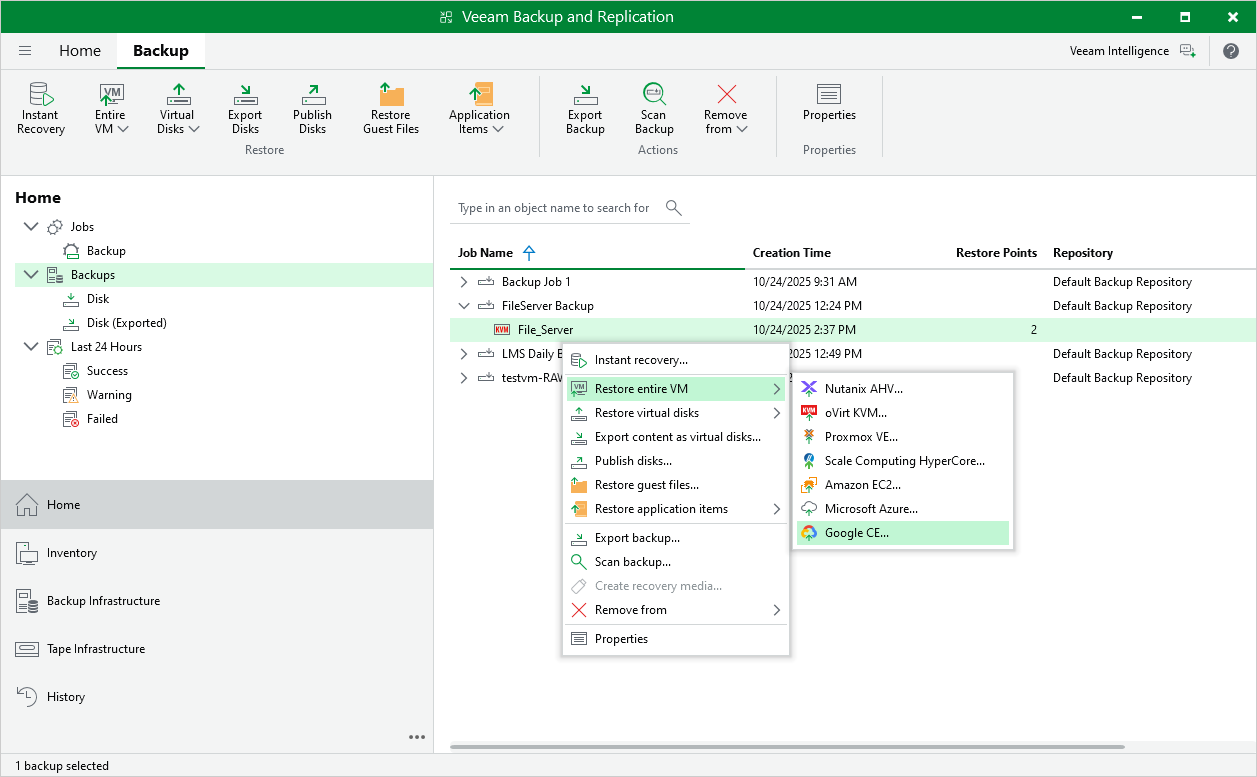1257x777 pixels.
Task: Click the object name search field
Action: (555, 208)
